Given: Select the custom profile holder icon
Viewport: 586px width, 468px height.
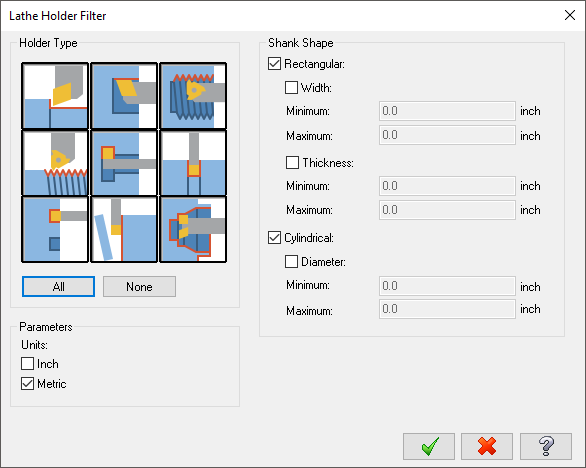Looking at the screenshot, I should 193,229.
